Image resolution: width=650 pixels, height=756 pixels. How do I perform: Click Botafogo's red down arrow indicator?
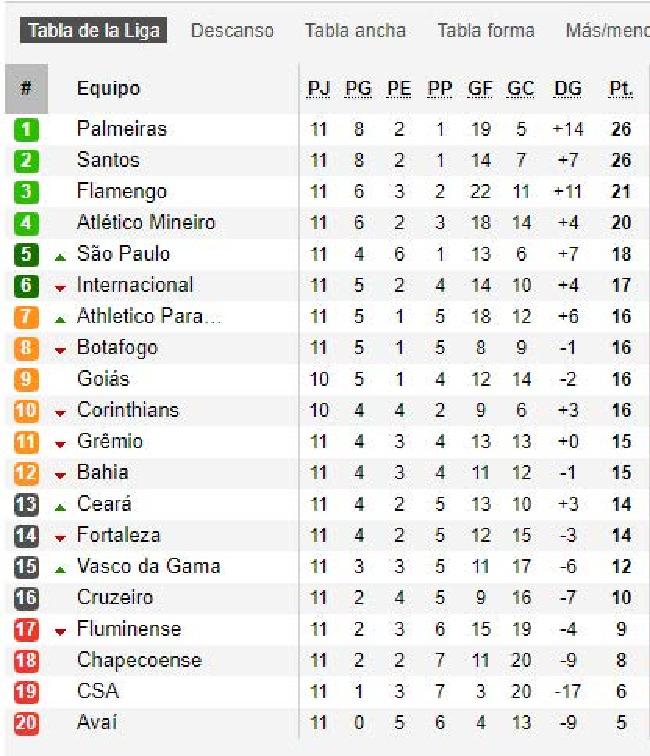click(x=60, y=351)
